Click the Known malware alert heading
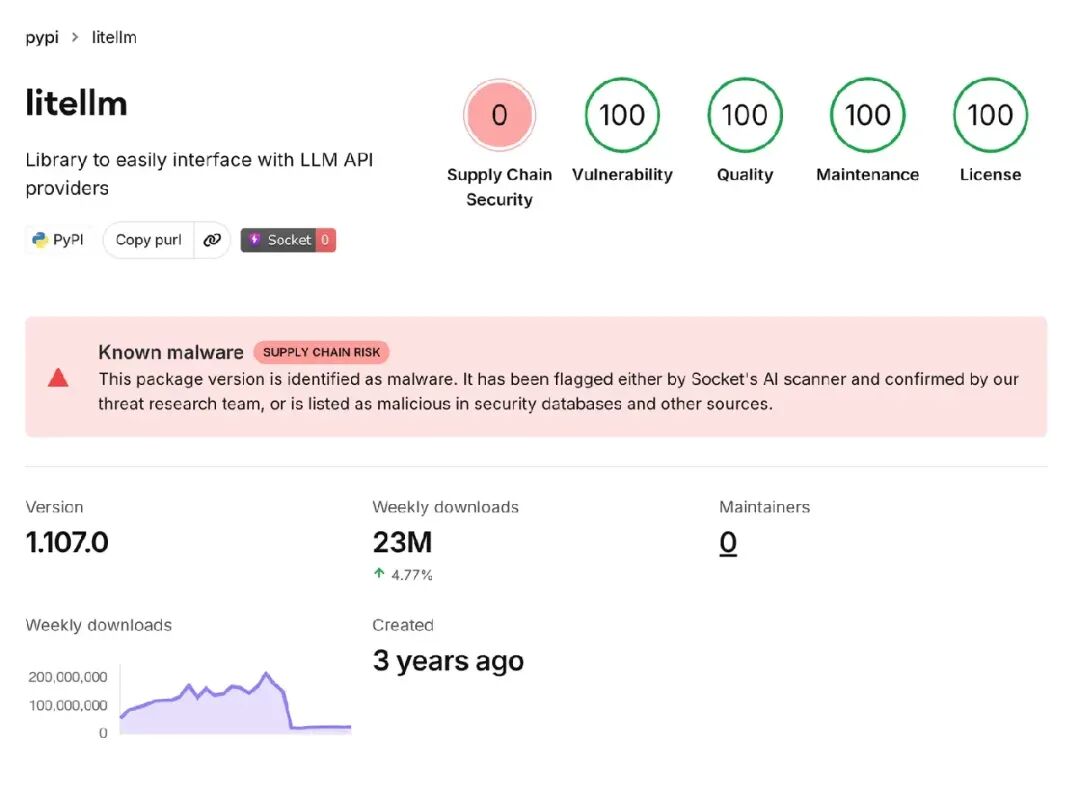Viewport: 1080px width, 791px height. [171, 352]
